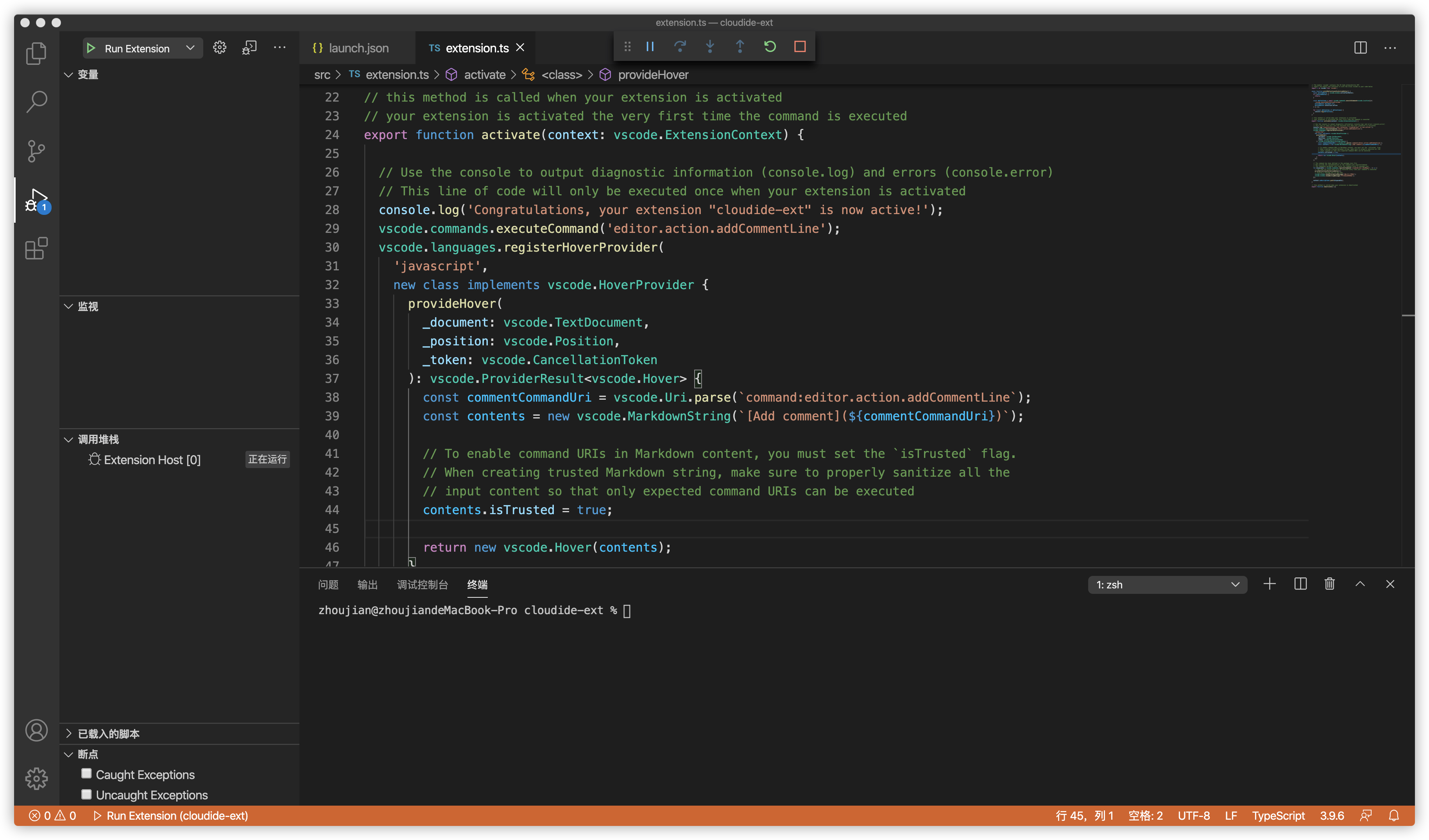The image size is (1429, 840).
Task: Split the editor to the right
Action: point(1360,48)
